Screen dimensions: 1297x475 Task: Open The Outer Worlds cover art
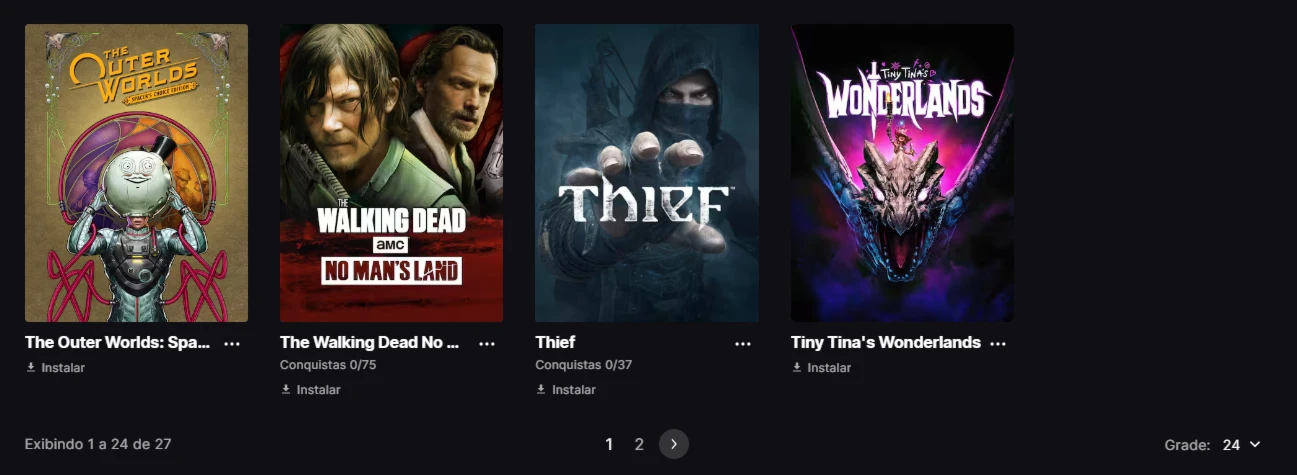point(136,173)
